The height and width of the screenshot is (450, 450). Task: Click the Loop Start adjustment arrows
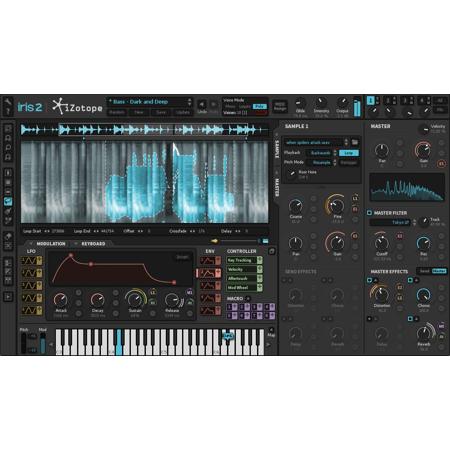47,231
